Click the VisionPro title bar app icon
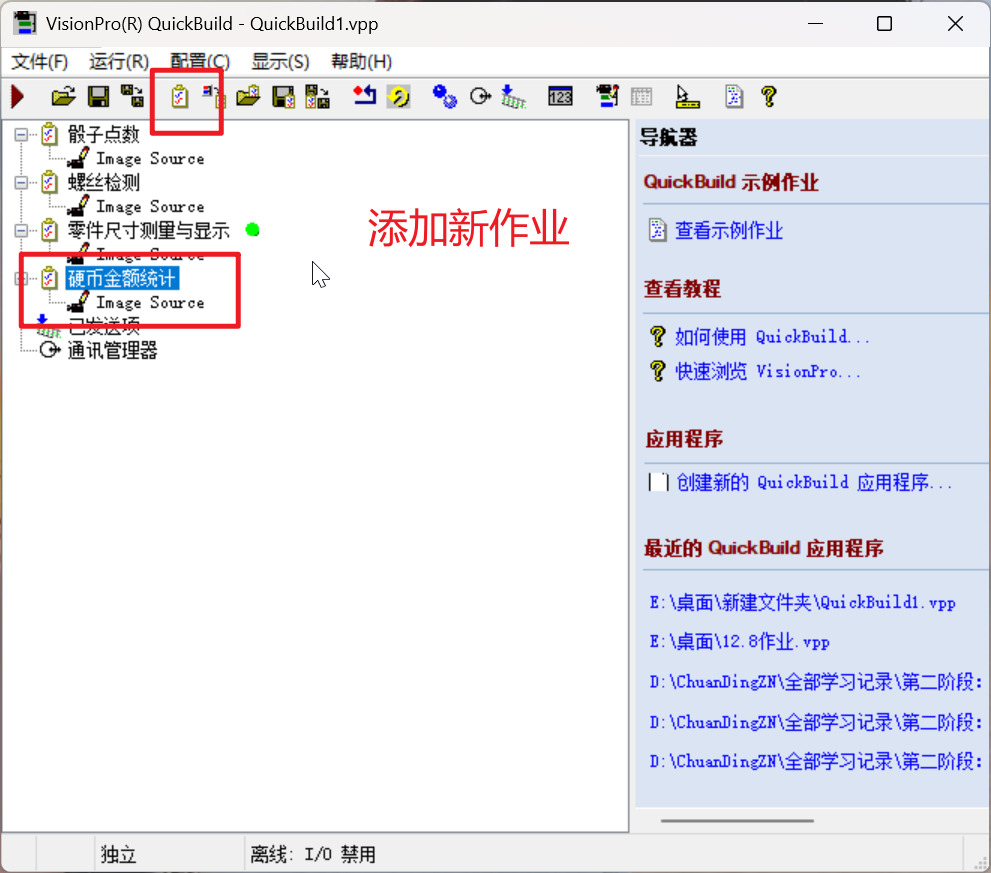 25,23
